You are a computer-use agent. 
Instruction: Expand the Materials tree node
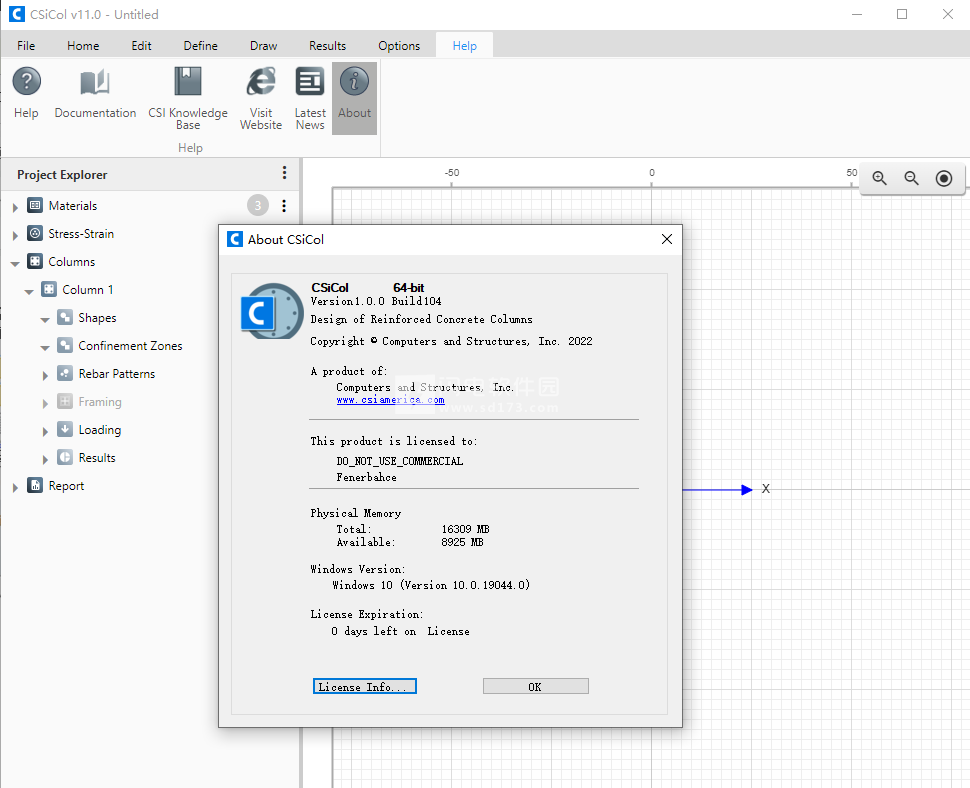point(15,207)
